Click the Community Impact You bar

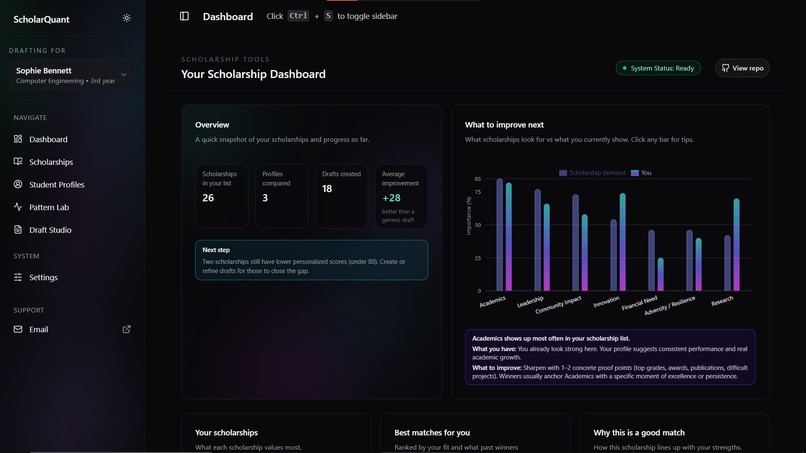pyautogui.click(x=584, y=252)
